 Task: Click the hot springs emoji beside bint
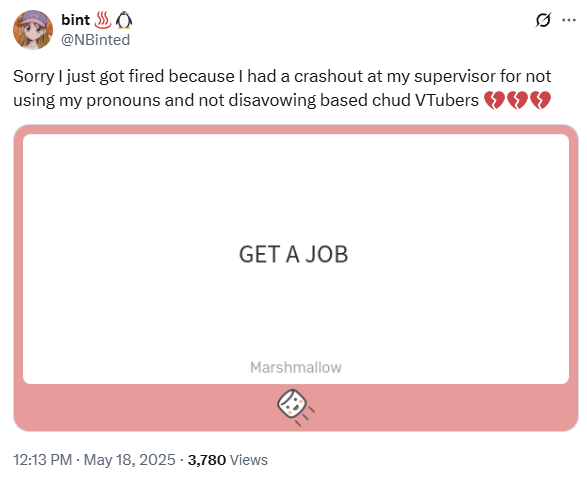pyautogui.click(x=103, y=20)
